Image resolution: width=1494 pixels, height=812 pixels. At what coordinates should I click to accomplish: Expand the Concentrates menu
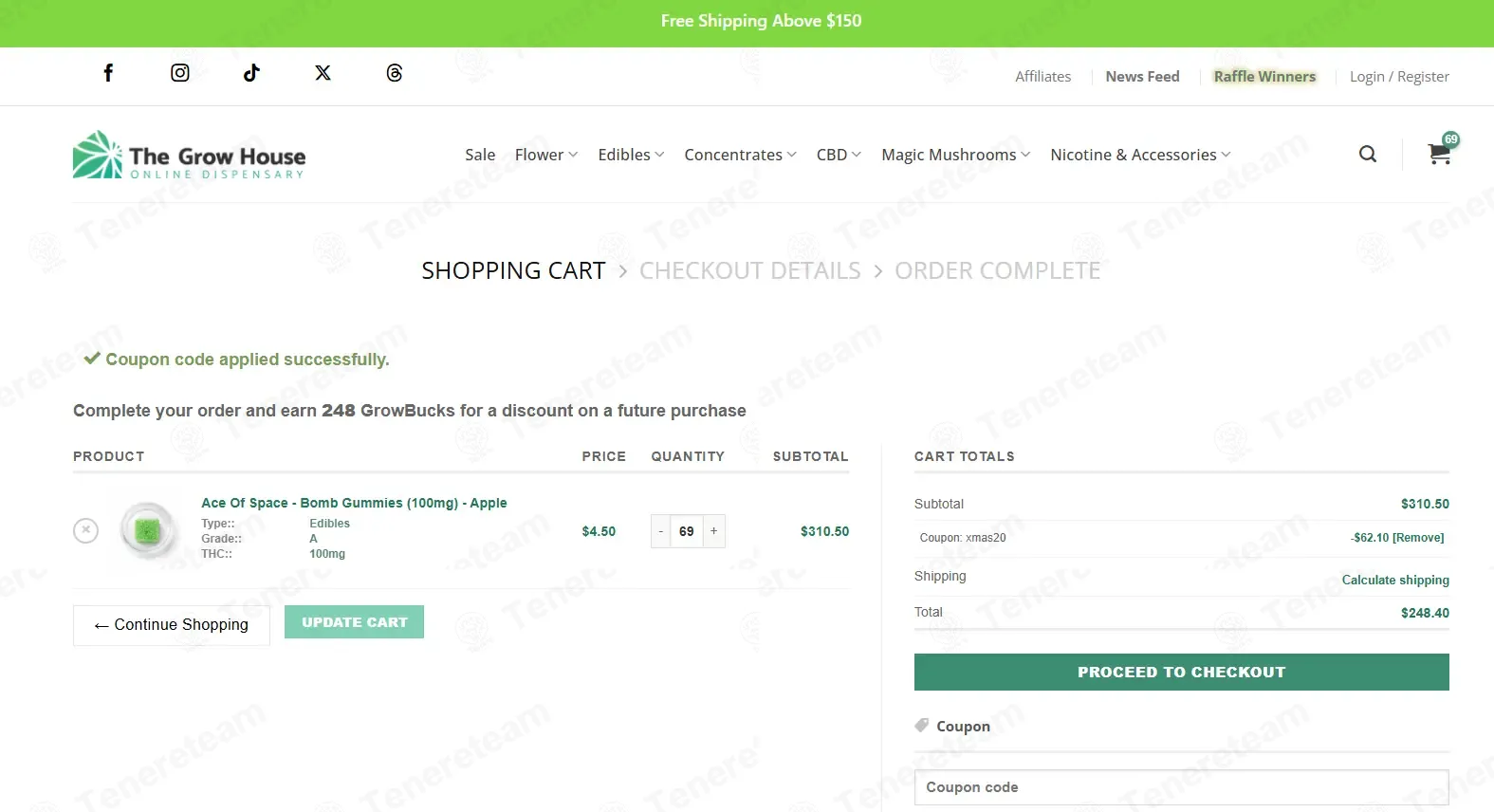pos(740,155)
